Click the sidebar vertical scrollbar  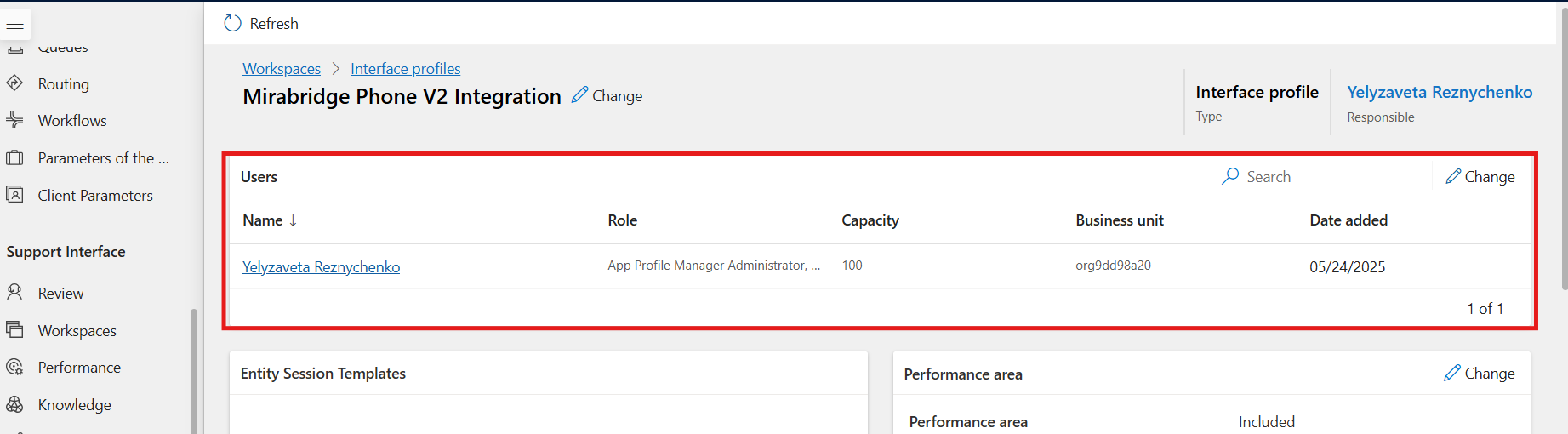(194, 370)
